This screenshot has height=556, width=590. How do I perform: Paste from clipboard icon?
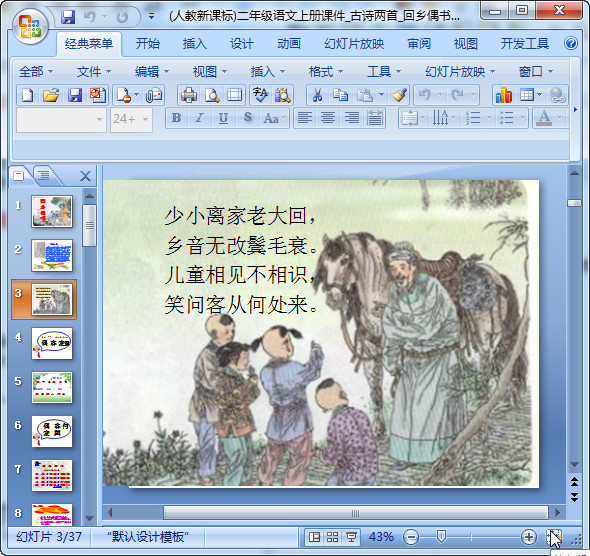(364, 95)
